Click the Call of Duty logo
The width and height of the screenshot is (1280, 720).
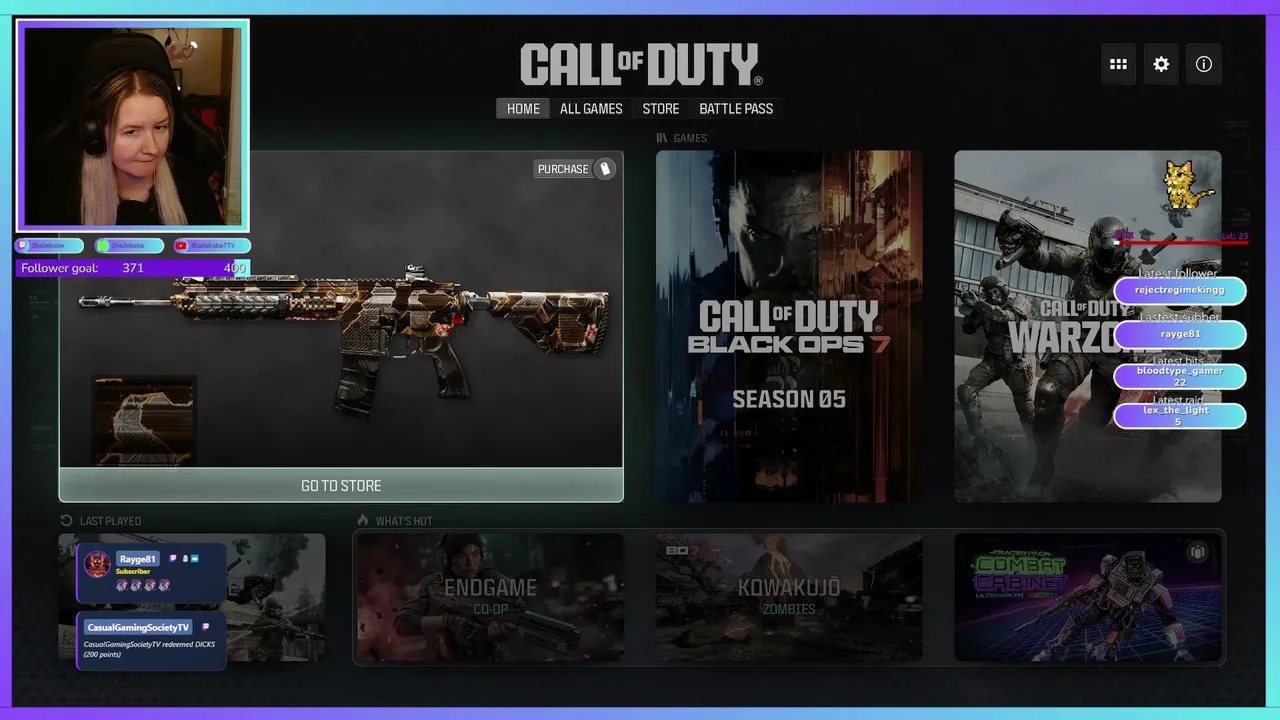point(641,65)
